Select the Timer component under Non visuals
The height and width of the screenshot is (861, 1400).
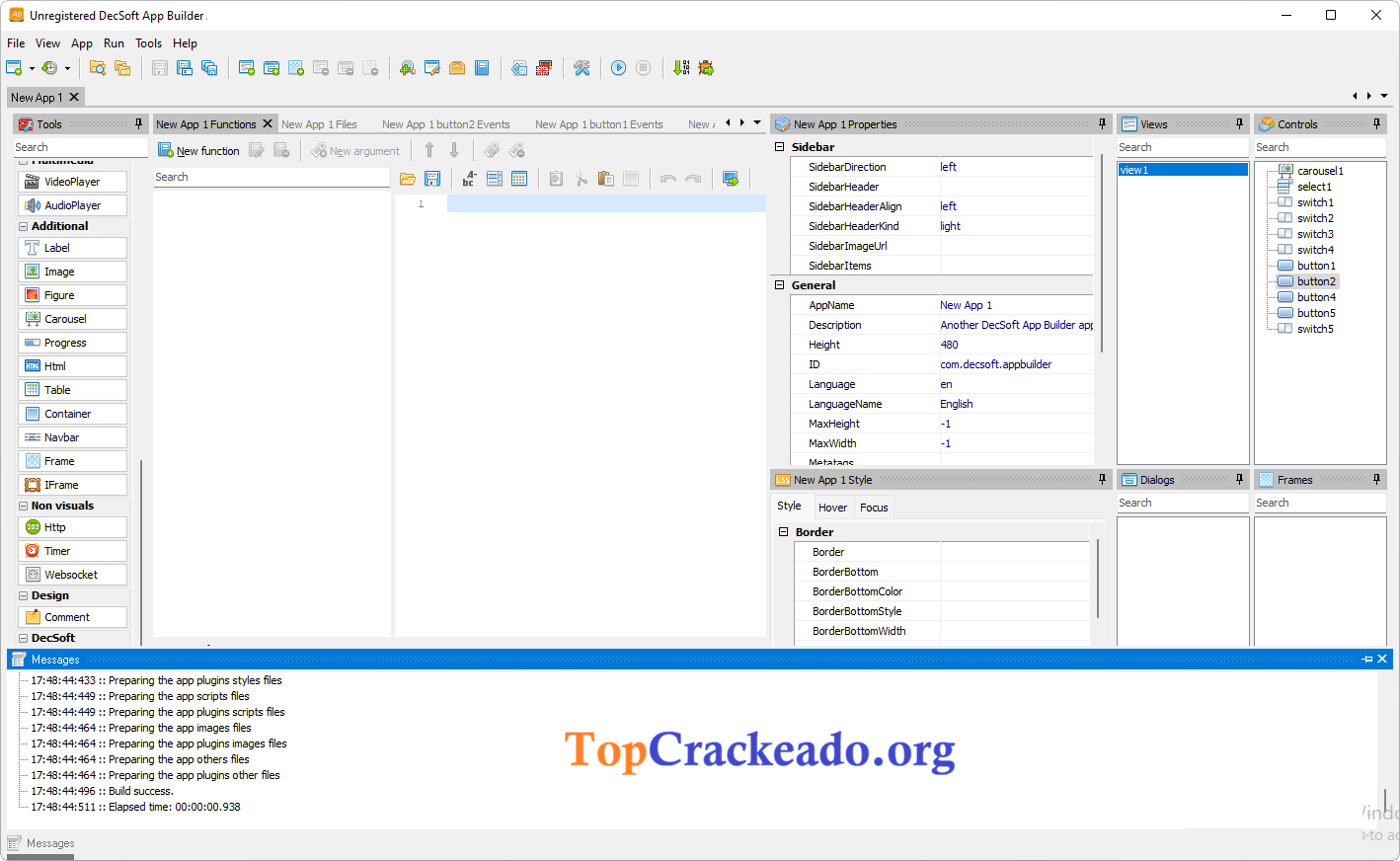73,550
